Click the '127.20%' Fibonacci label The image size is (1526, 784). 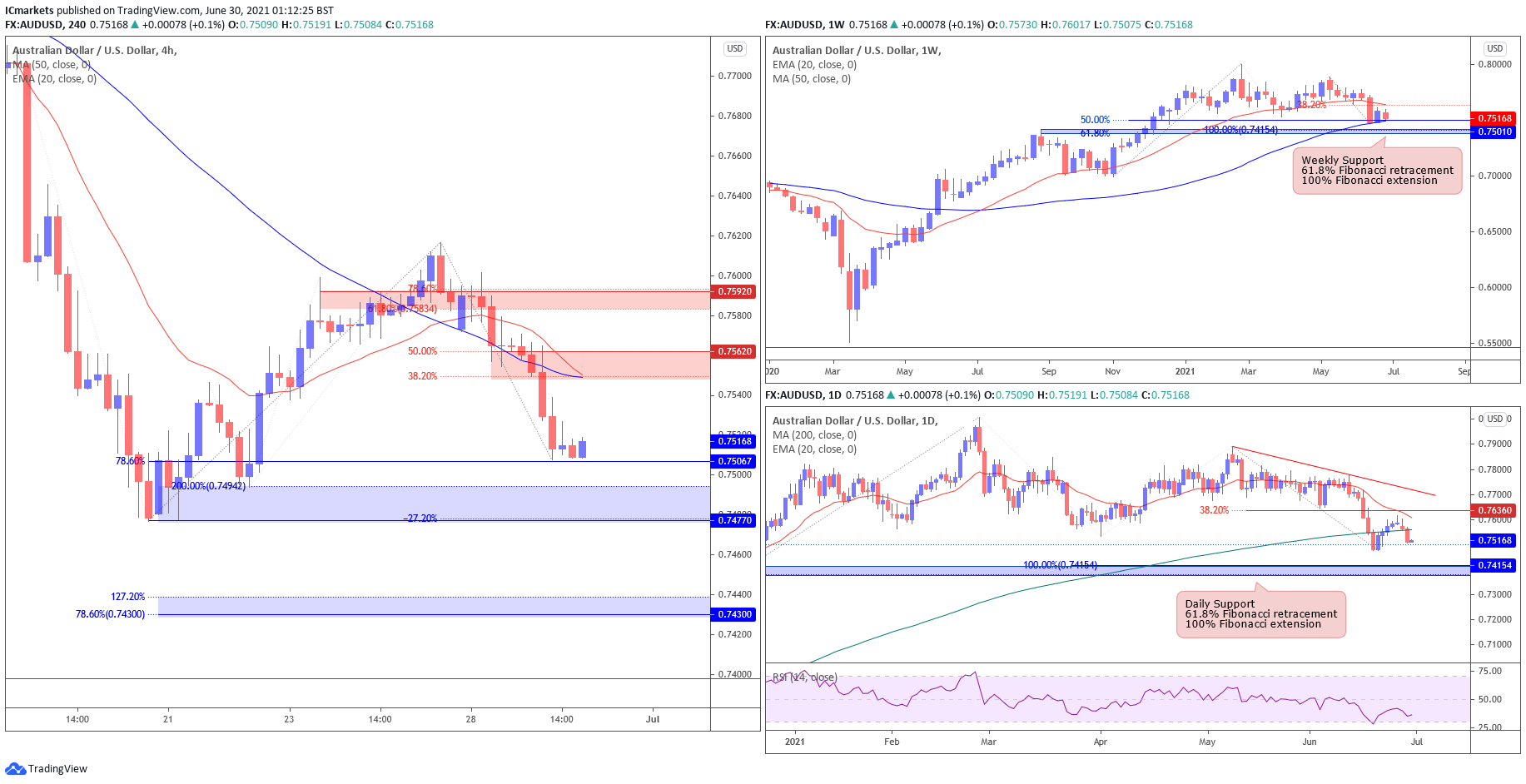[128, 597]
